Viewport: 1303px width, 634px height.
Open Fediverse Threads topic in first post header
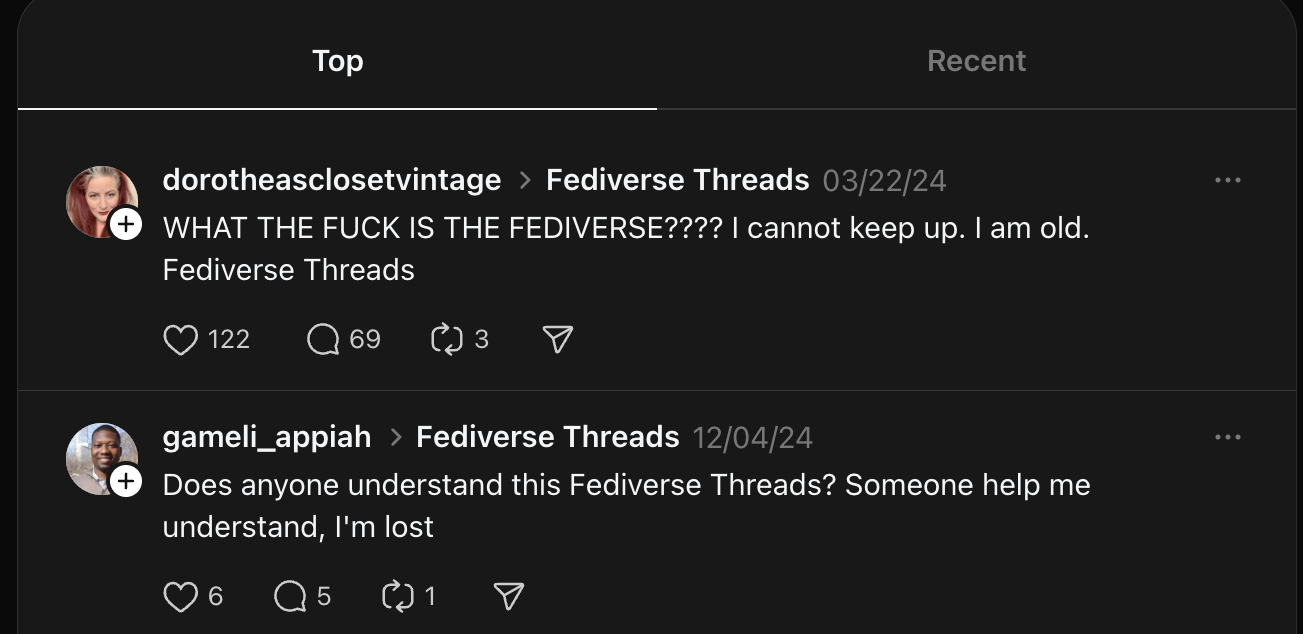click(677, 180)
